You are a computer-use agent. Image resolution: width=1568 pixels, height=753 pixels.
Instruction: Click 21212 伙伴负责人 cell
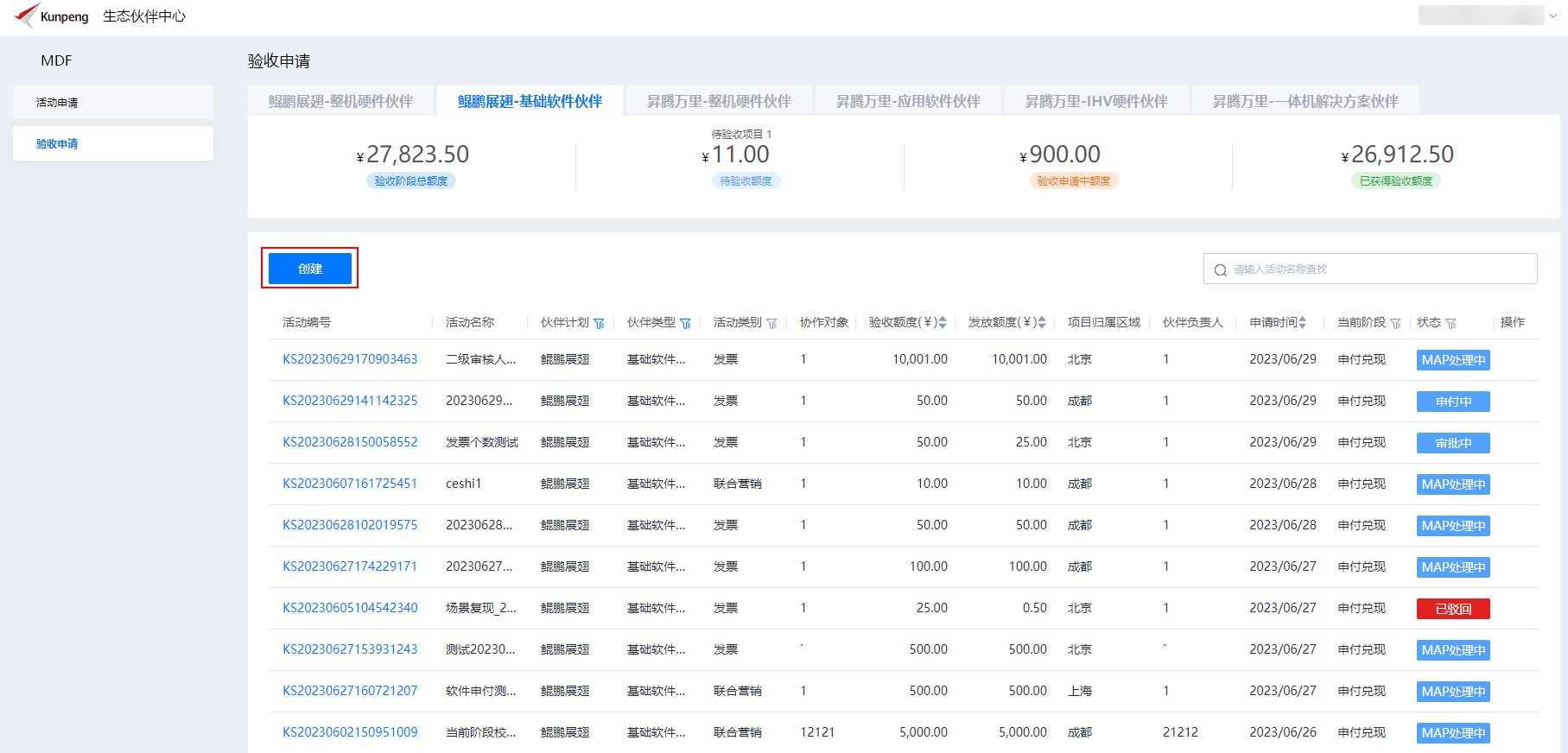(x=1180, y=732)
